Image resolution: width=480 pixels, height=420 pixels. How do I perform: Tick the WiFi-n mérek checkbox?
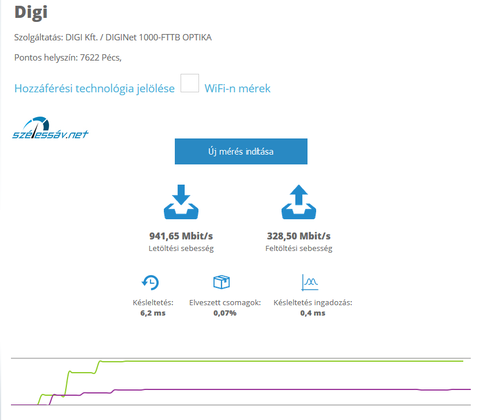190,83
